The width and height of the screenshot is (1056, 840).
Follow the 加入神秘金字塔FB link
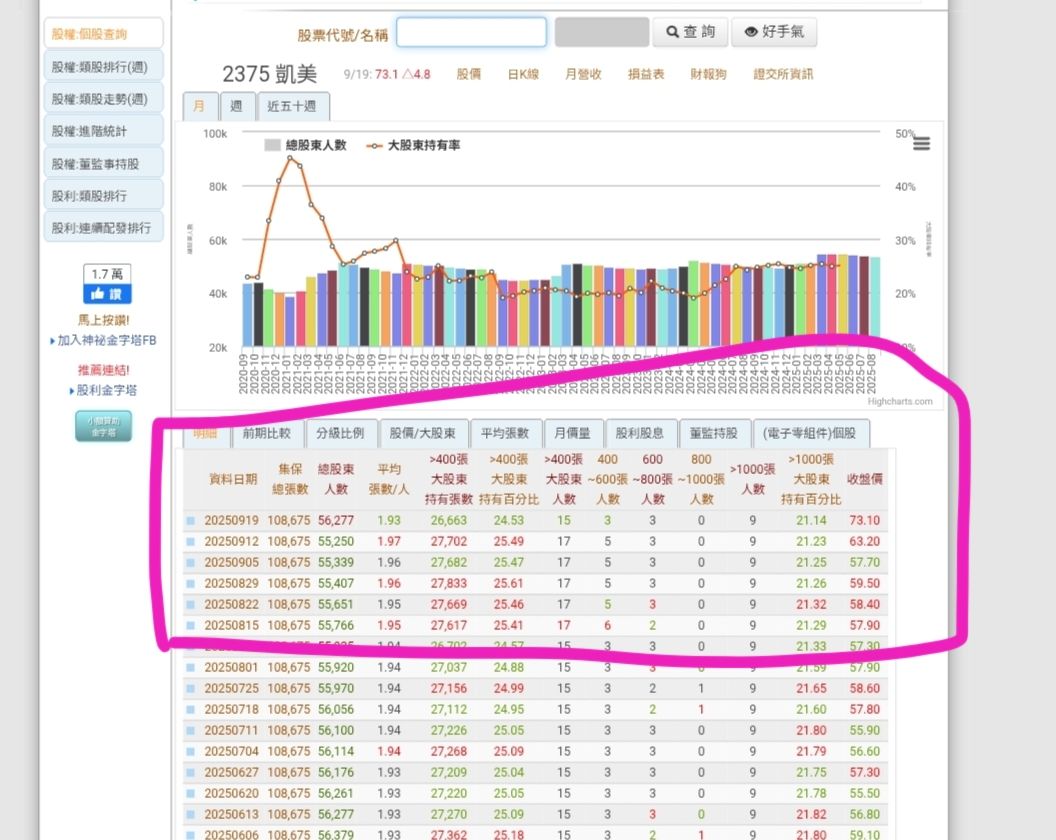(x=107, y=340)
